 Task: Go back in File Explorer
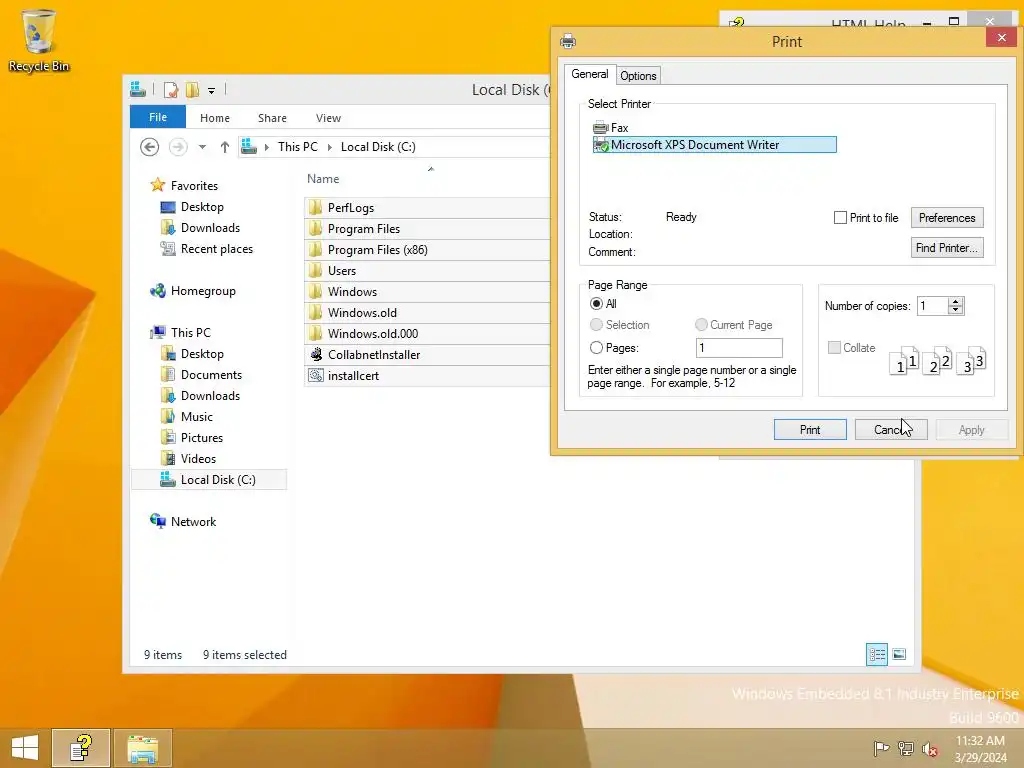point(150,147)
